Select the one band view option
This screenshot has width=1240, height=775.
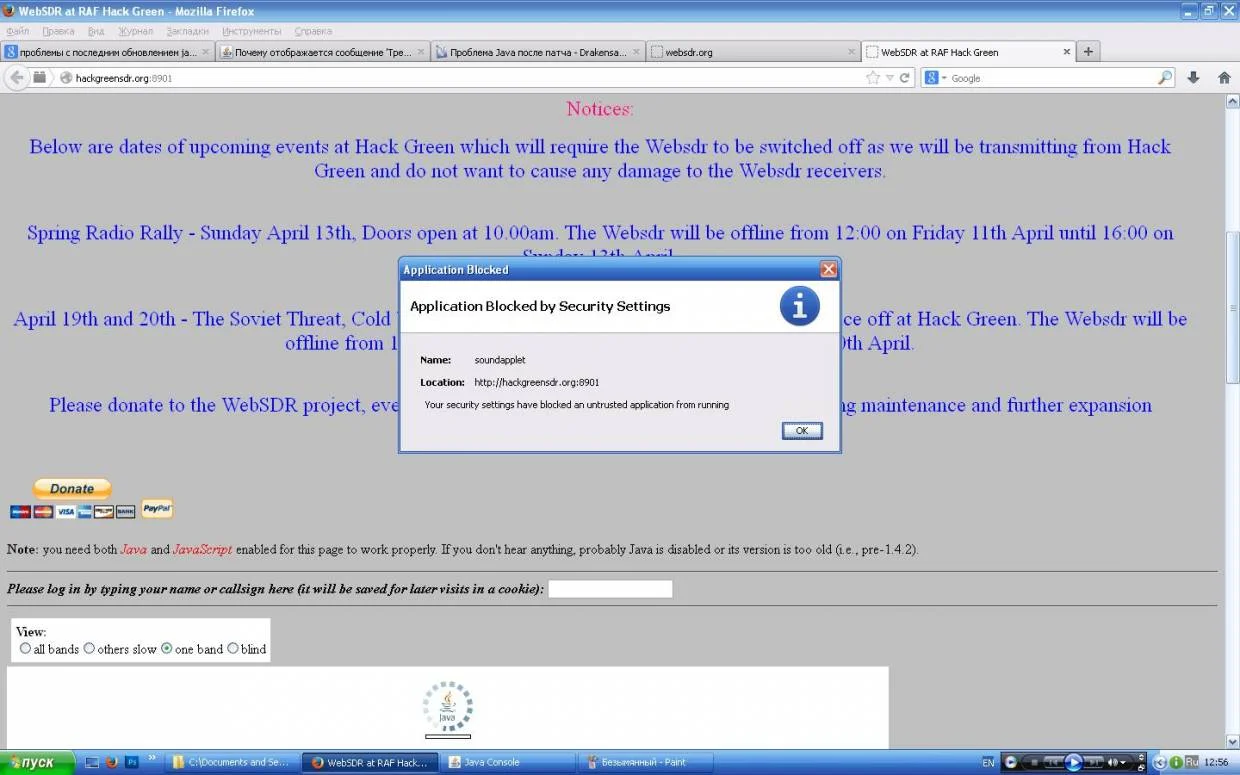(x=166, y=648)
